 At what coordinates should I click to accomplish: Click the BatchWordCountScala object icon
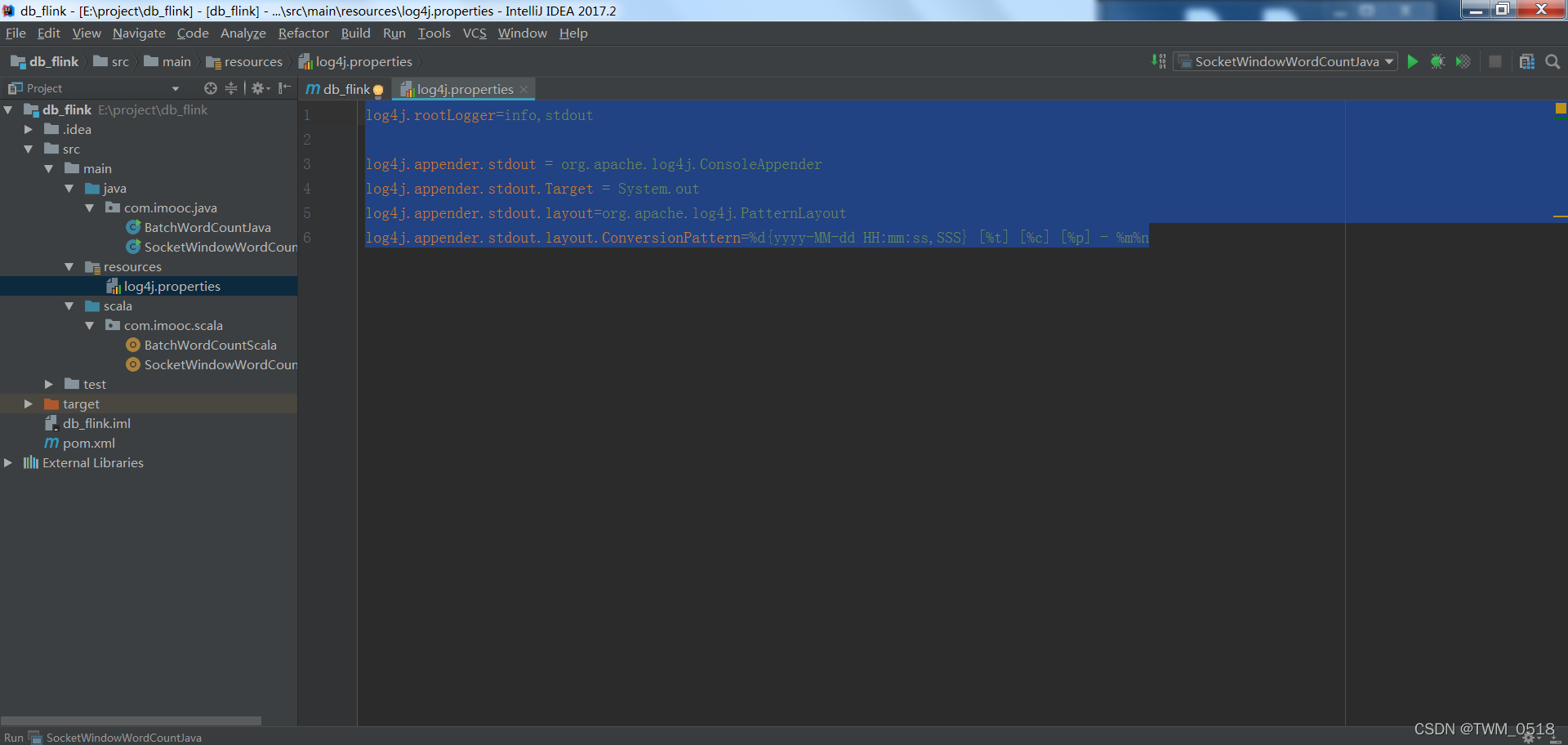point(133,345)
